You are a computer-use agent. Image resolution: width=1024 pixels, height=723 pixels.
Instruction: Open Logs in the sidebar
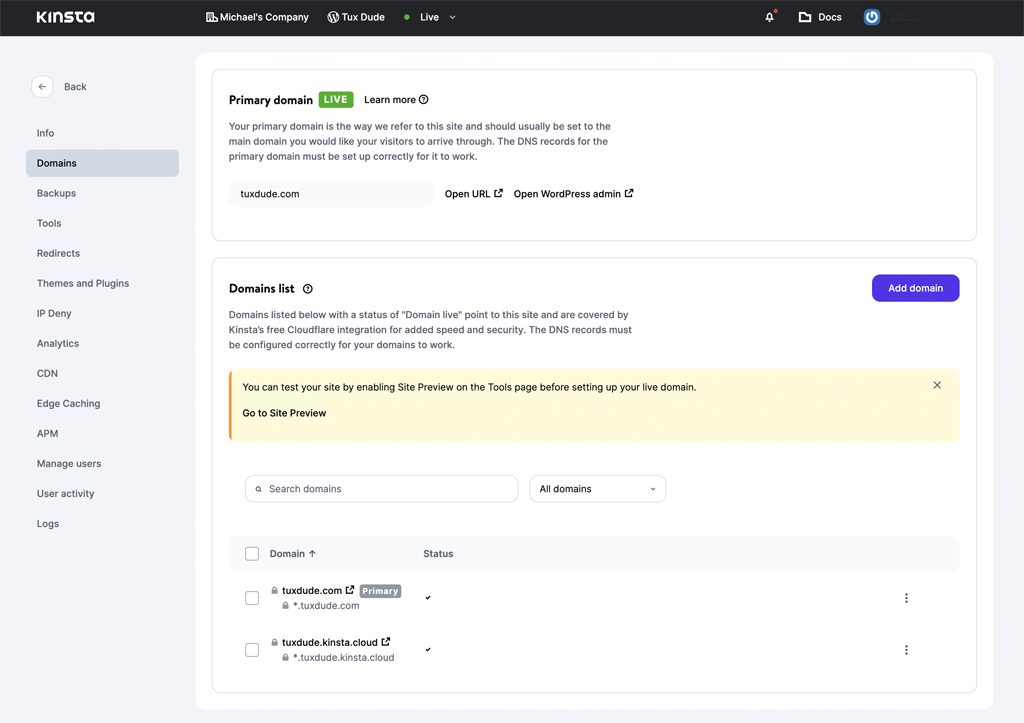click(x=48, y=524)
